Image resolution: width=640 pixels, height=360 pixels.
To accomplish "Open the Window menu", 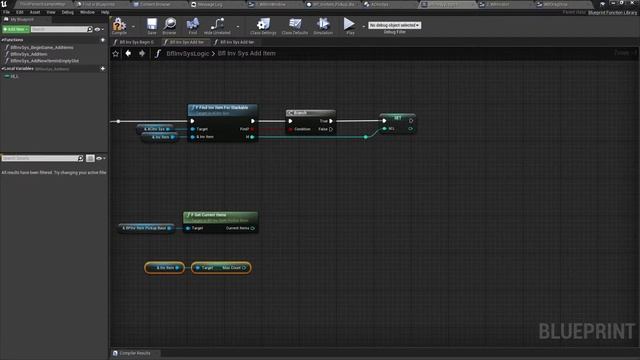I will (x=87, y=12).
